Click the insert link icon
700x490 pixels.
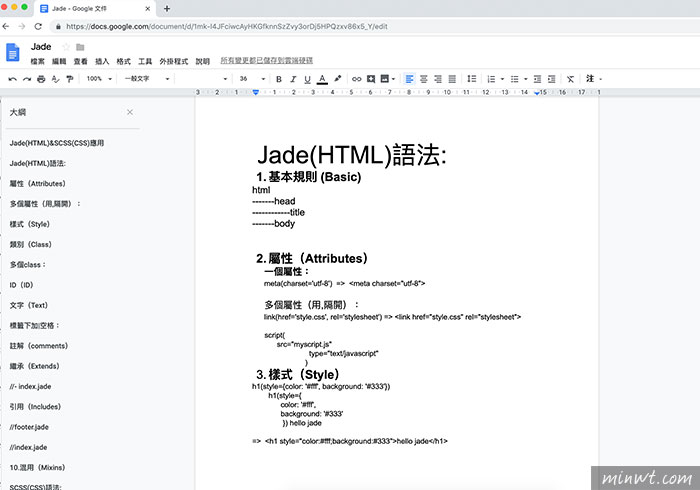tap(356, 79)
